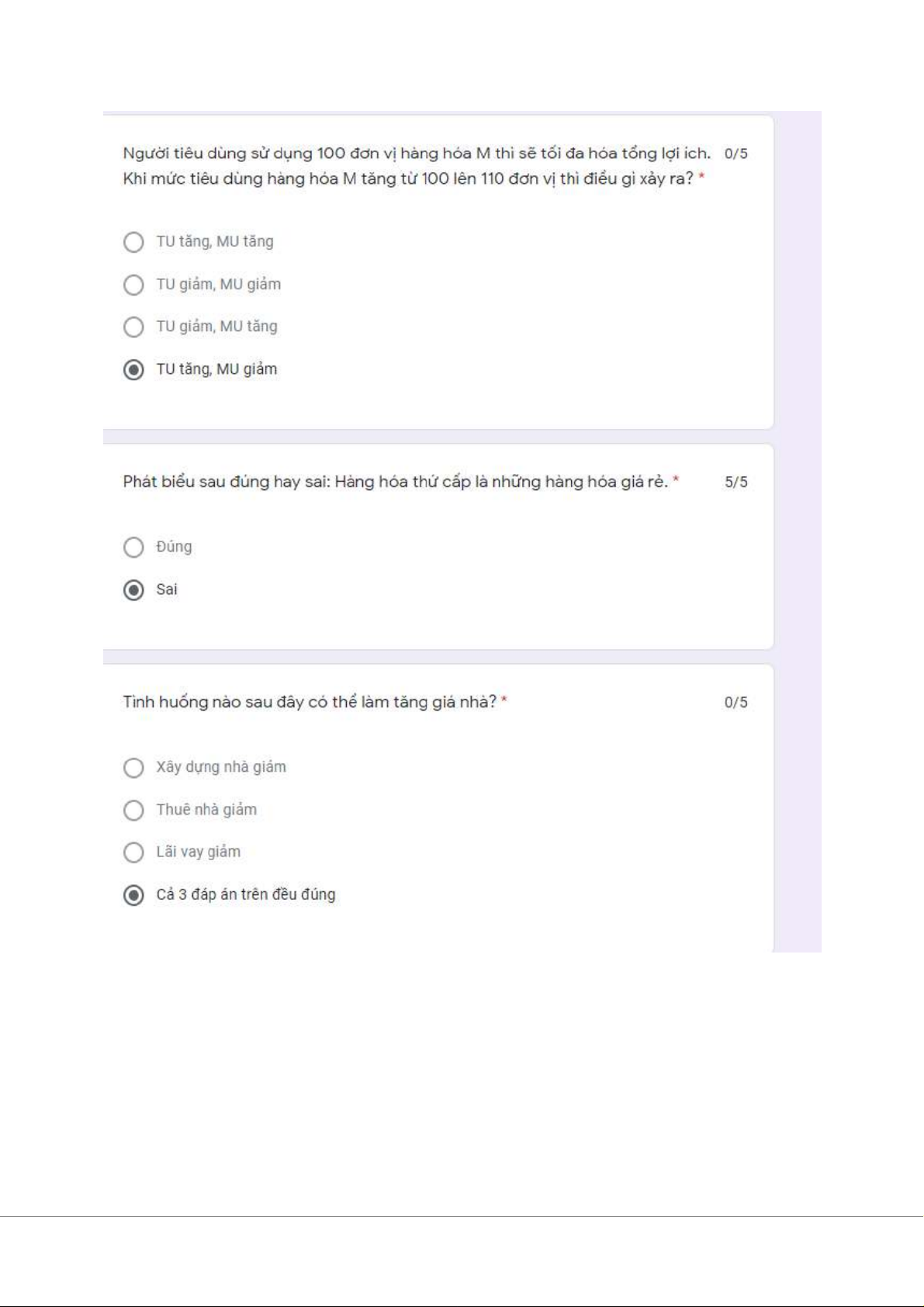Choose the 'TU giảm, MU giảm' radio option

coord(133,285)
